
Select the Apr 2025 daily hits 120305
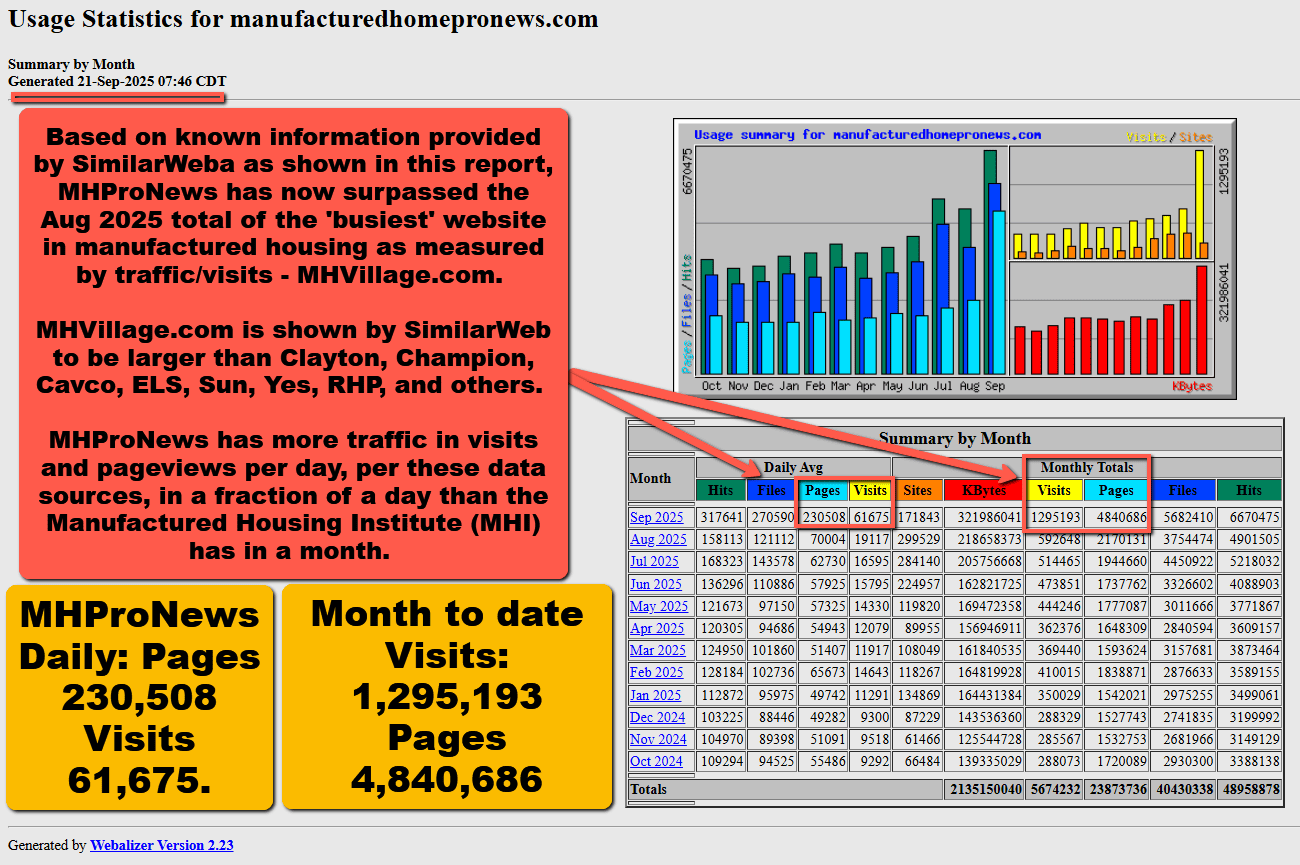pos(720,628)
